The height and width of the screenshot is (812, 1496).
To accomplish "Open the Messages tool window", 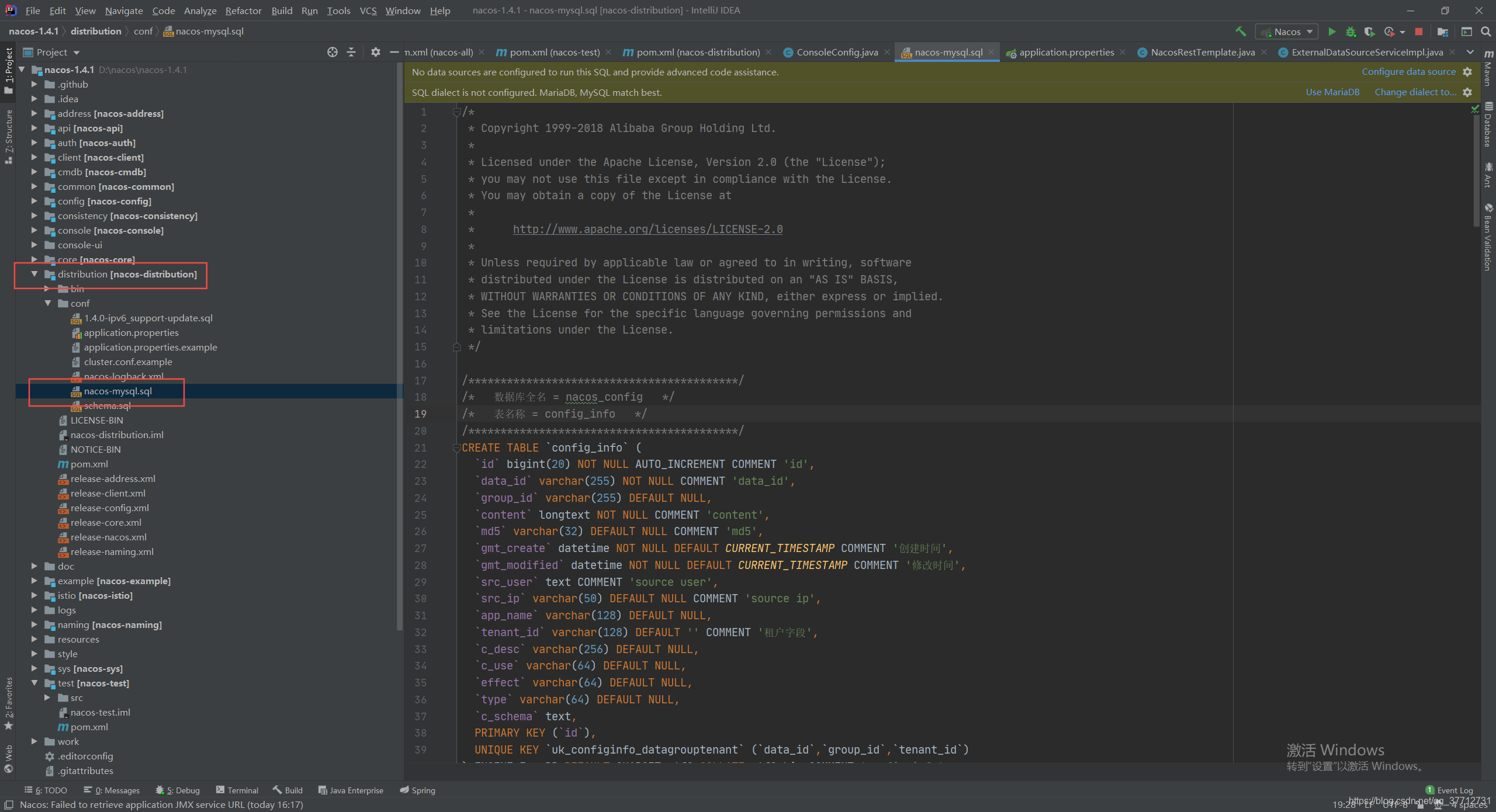I will click(x=112, y=790).
